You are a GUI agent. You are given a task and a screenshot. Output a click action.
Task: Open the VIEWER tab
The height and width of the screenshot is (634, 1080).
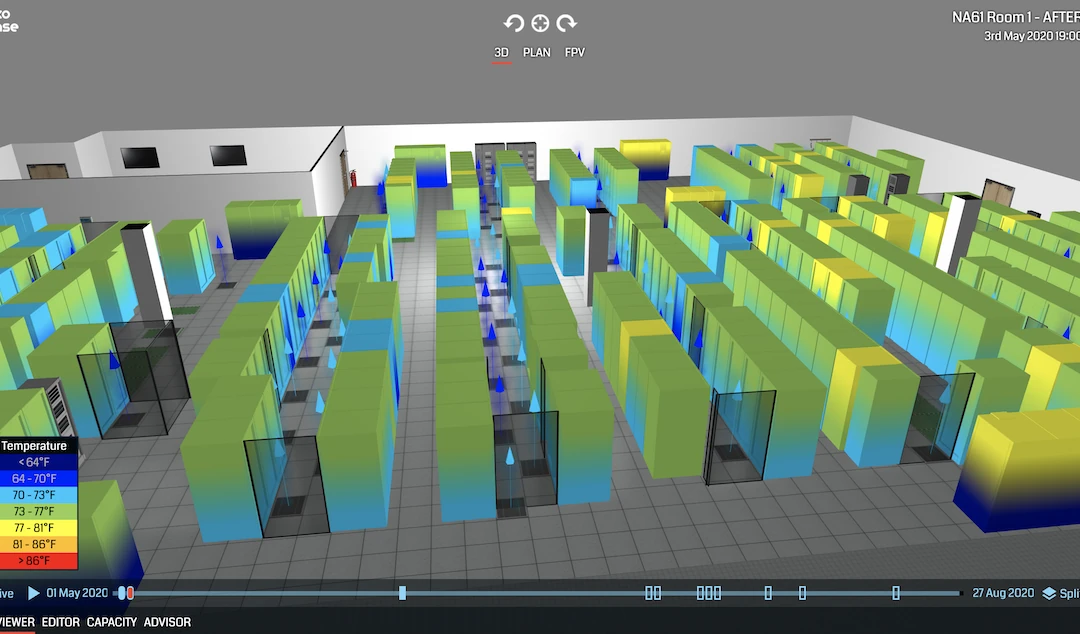tap(17, 622)
